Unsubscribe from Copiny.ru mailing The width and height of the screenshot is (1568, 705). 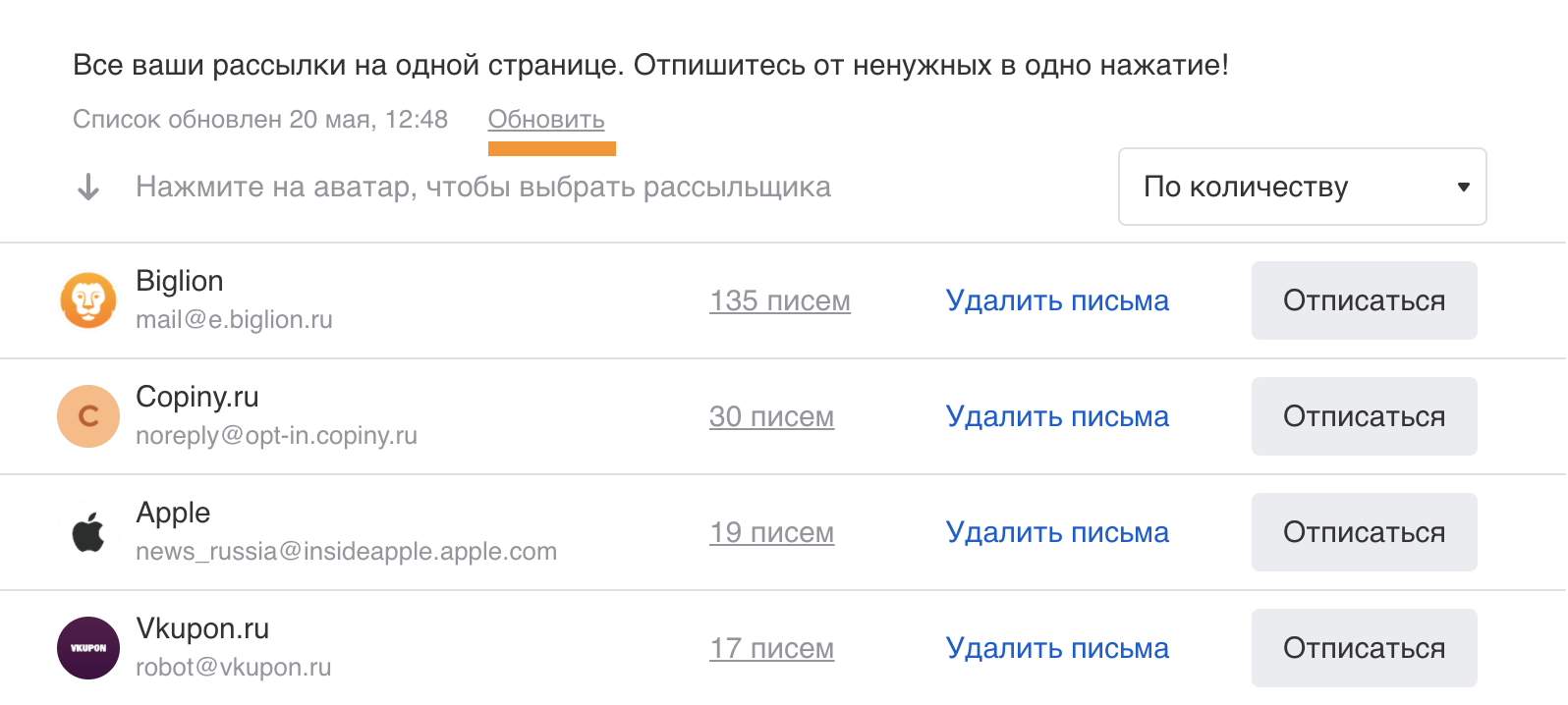tap(1364, 416)
